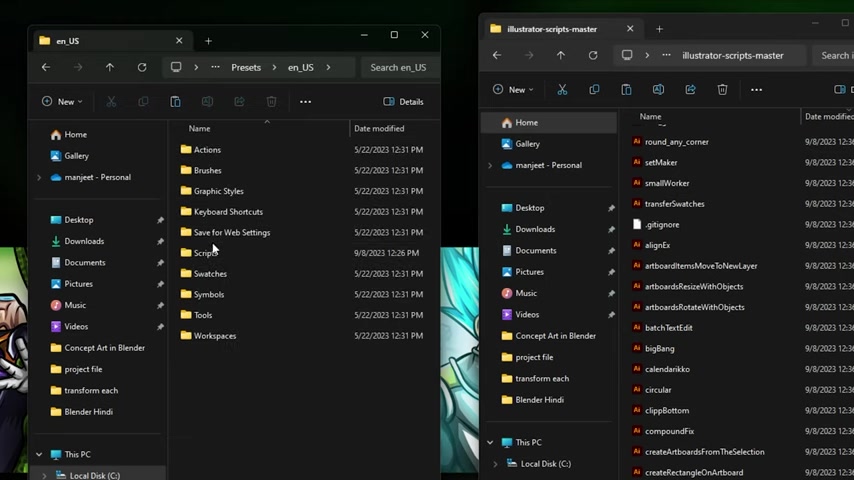Click the Presets breadcrumb in en_US window

point(246,68)
